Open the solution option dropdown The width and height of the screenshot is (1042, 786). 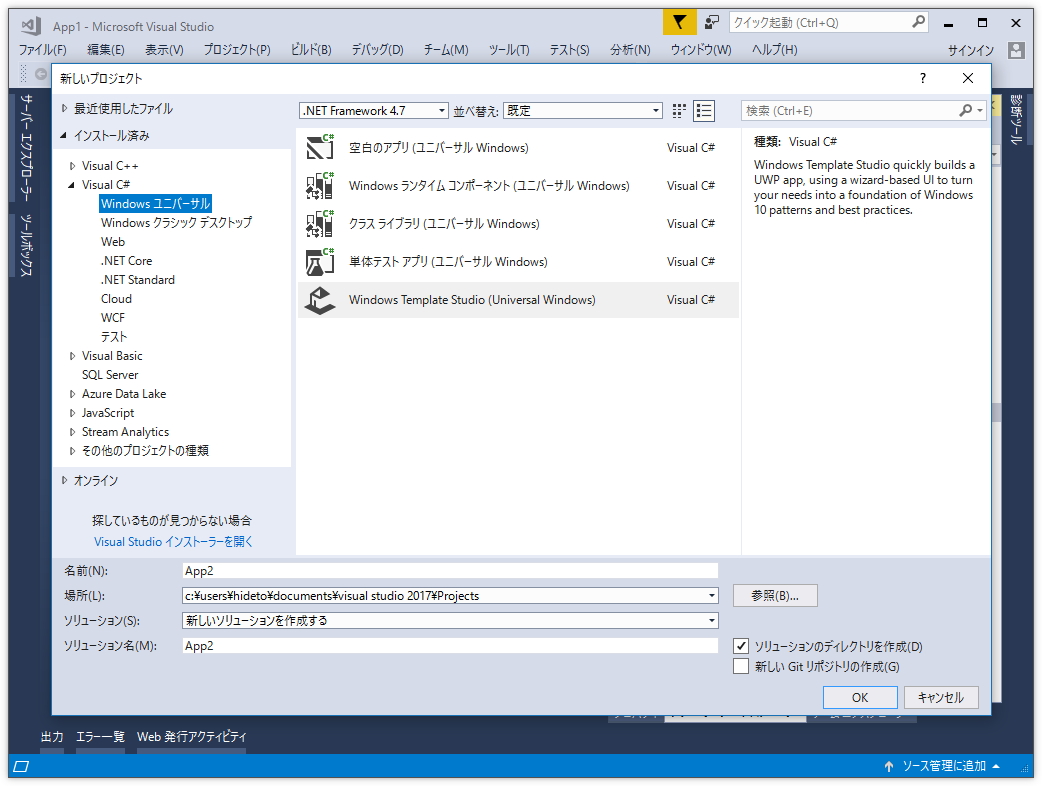(x=712, y=621)
